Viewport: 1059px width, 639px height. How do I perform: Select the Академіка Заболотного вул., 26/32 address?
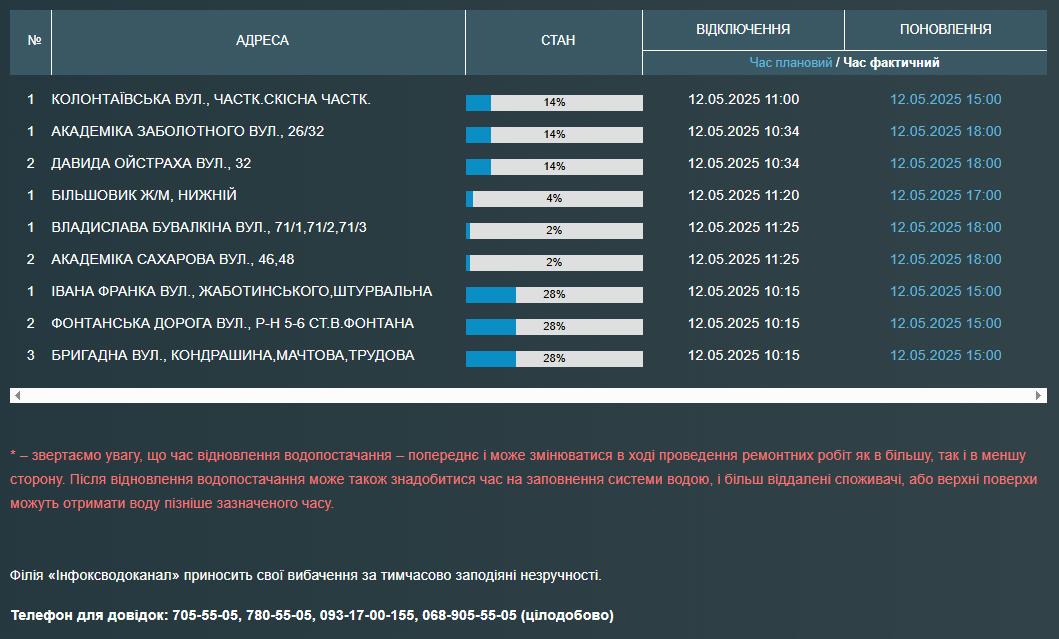[x=188, y=131]
